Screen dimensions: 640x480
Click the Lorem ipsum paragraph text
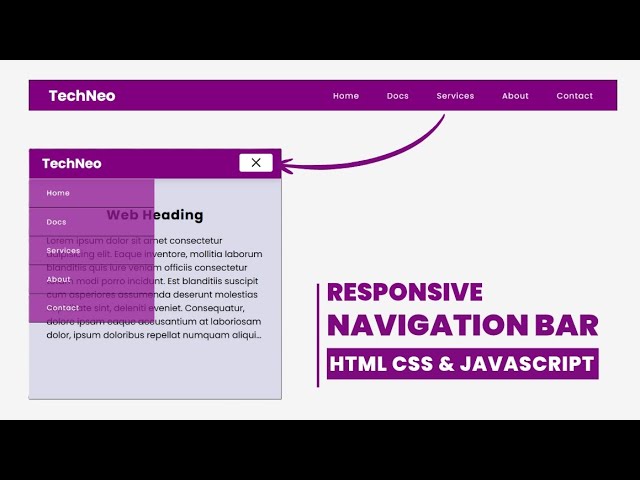point(154,288)
